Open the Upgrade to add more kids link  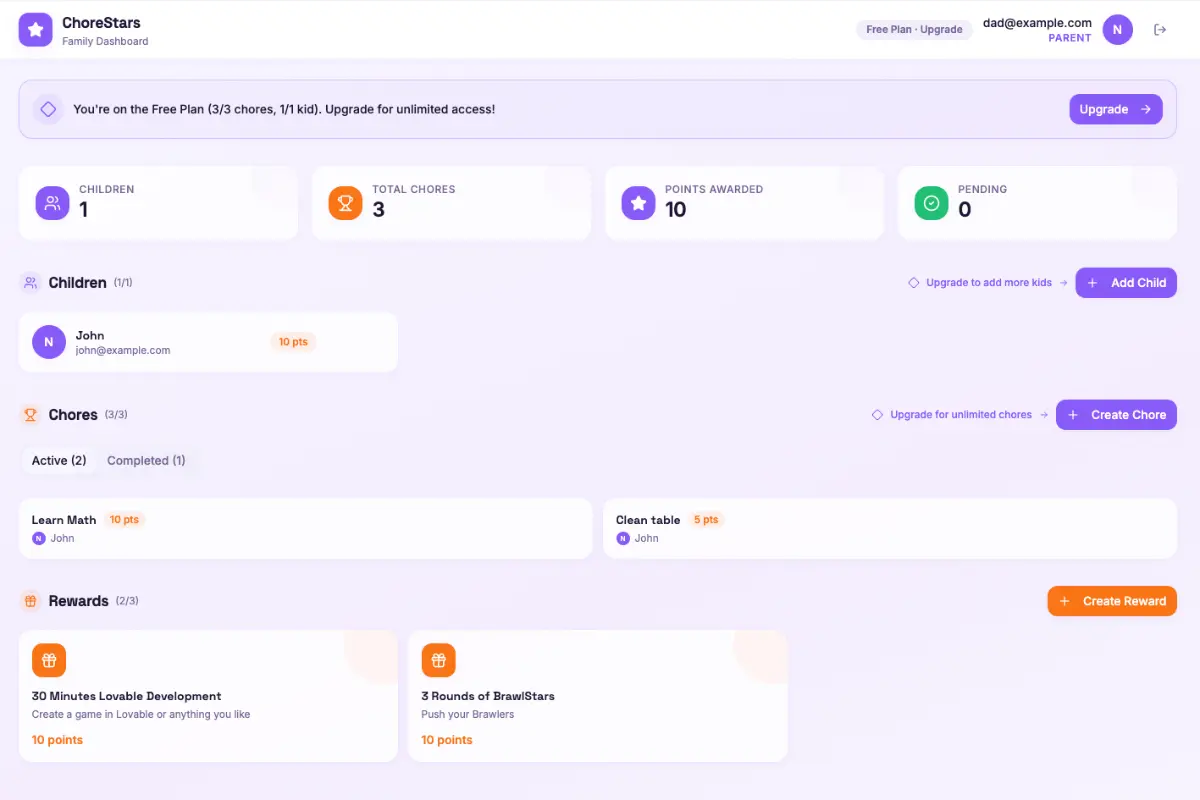pyautogui.click(x=985, y=282)
